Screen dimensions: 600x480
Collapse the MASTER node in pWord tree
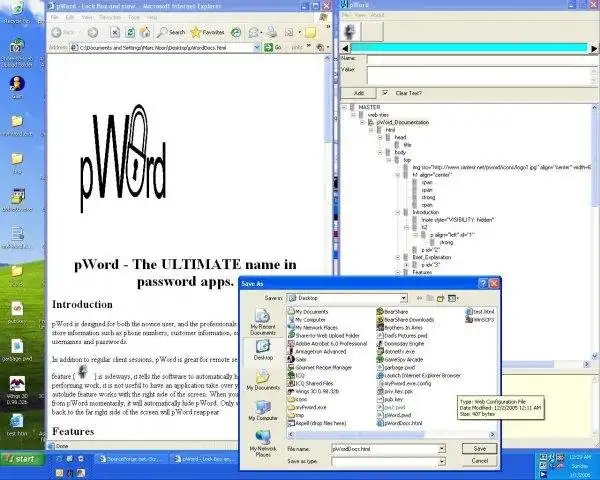[344, 107]
